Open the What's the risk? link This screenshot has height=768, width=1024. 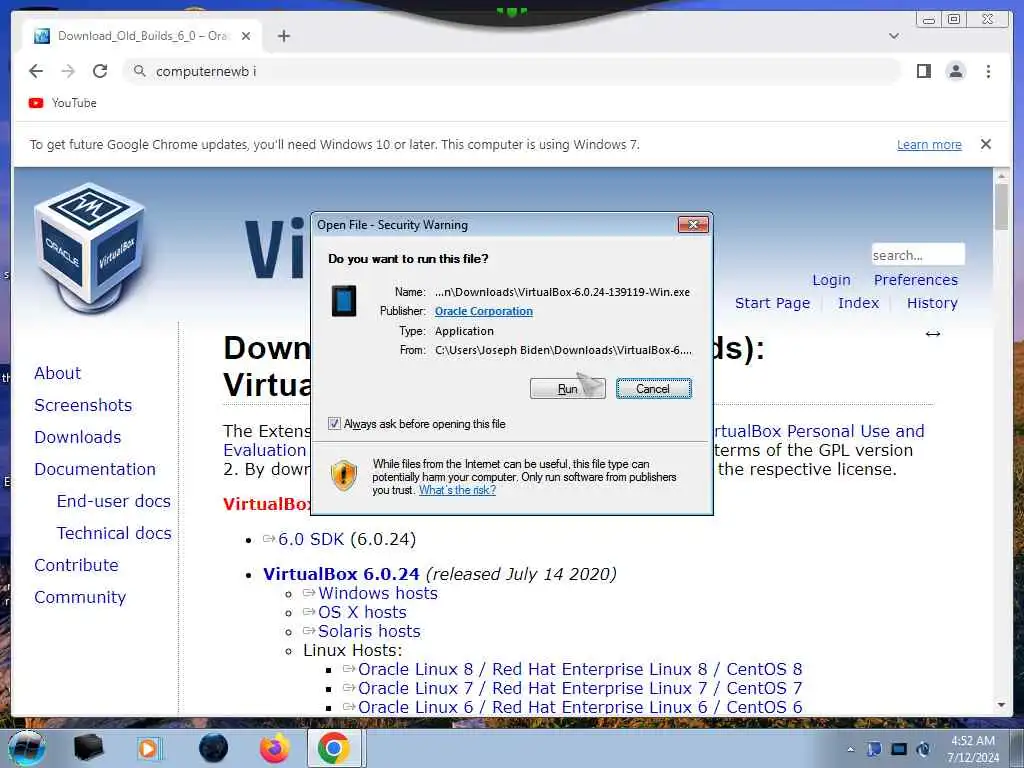(457, 490)
